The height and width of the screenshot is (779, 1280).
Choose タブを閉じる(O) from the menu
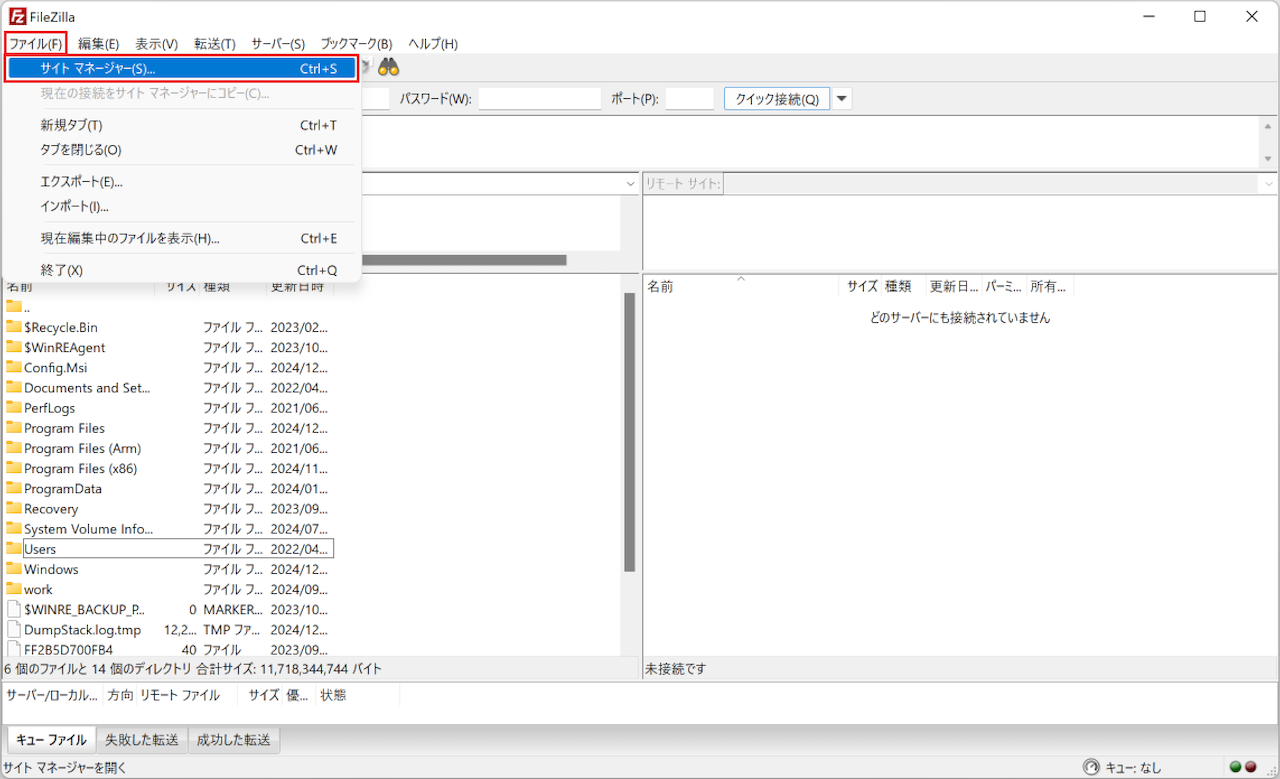pos(181,150)
